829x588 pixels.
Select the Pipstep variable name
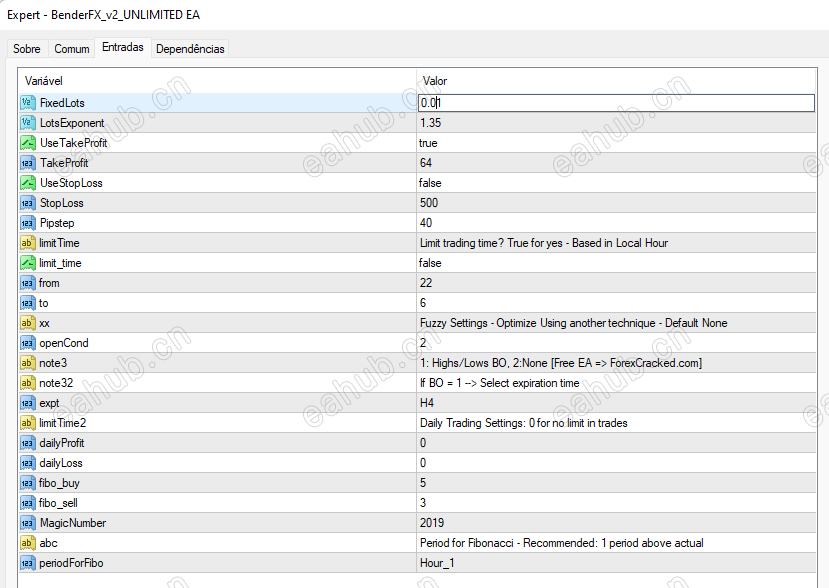[x=57, y=223]
